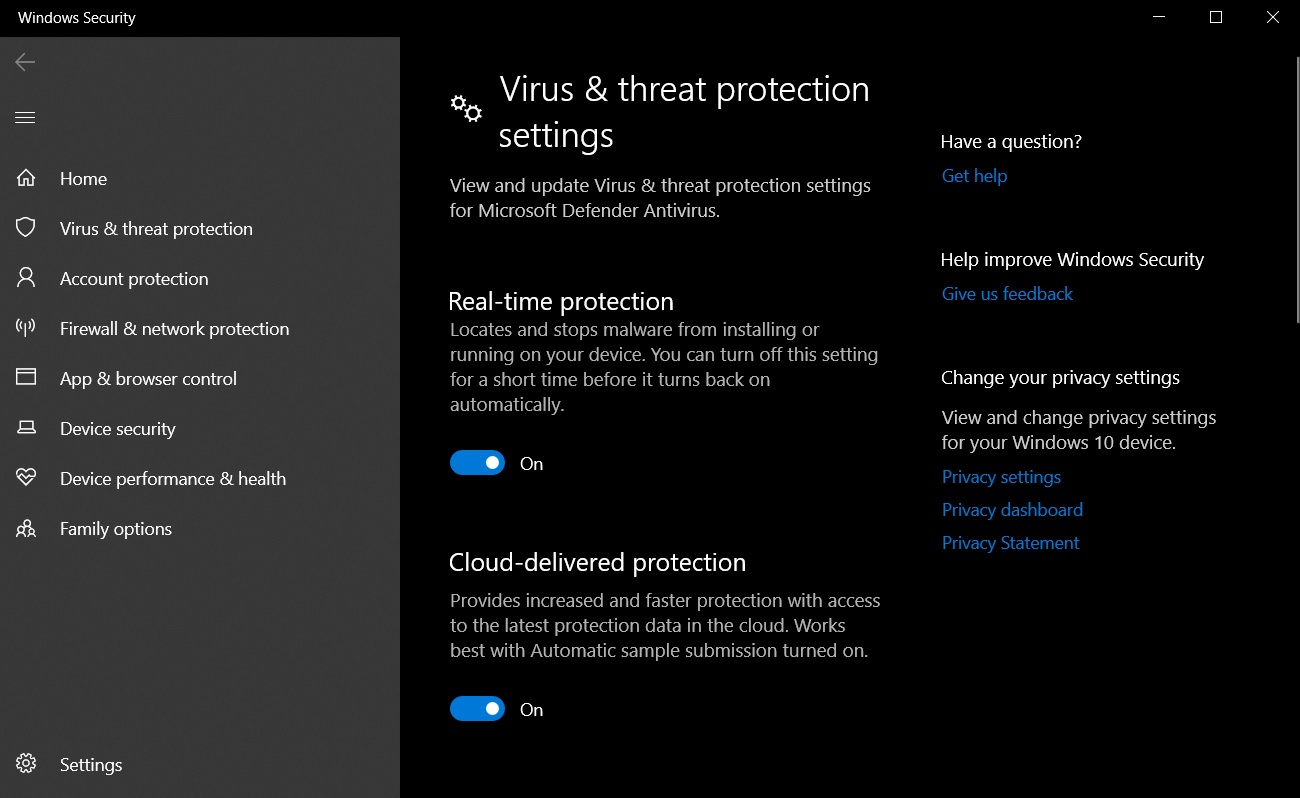Image resolution: width=1300 pixels, height=798 pixels.
Task: Click Device performance & health heart icon
Action: pyautogui.click(x=26, y=478)
